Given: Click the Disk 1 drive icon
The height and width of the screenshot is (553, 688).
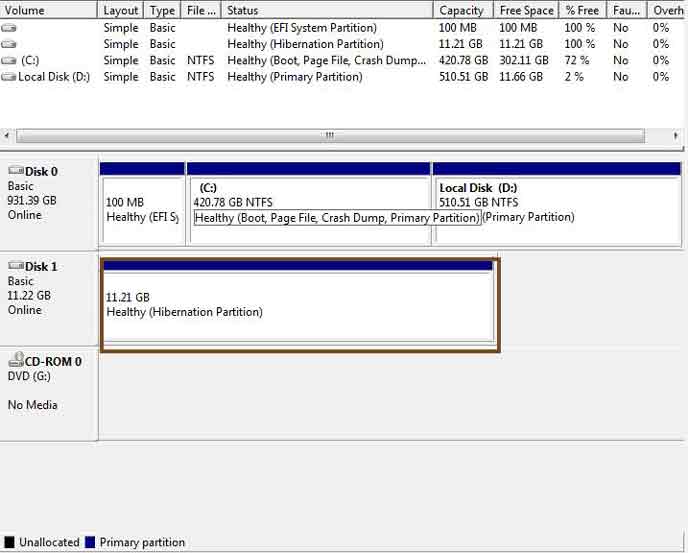Looking at the screenshot, I should [16, 266].
